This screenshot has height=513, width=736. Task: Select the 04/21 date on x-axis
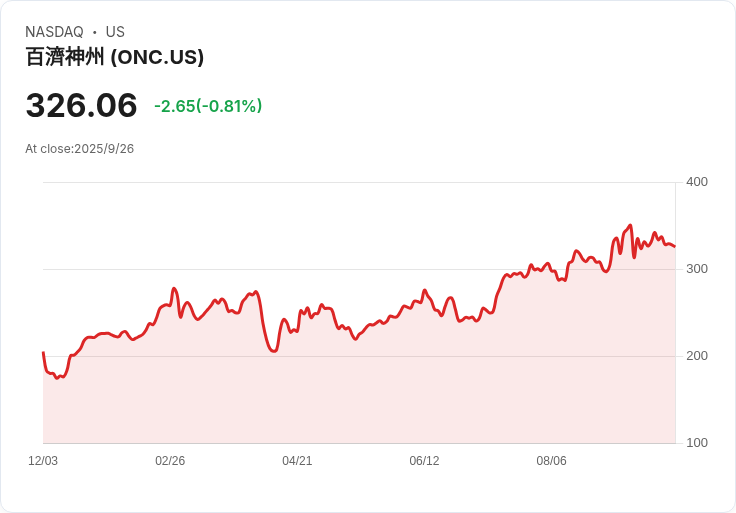click(x=297, y=461)
